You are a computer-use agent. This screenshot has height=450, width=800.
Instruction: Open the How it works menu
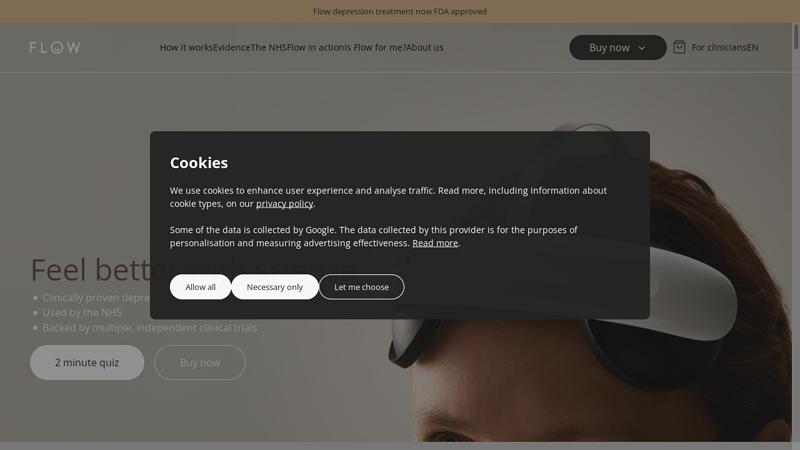click(186, 47)
